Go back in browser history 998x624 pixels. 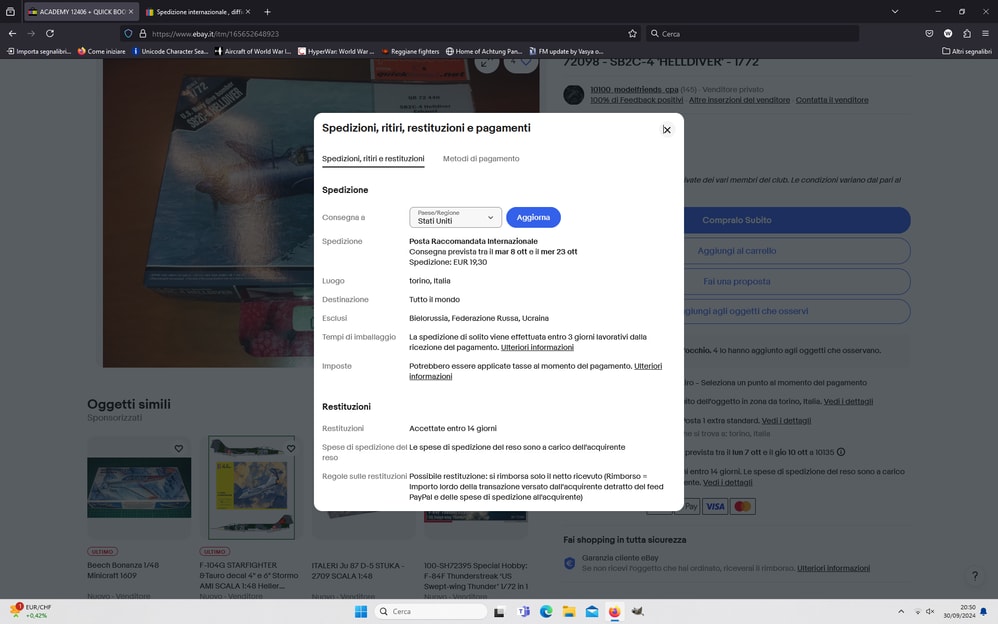[12, 33]
